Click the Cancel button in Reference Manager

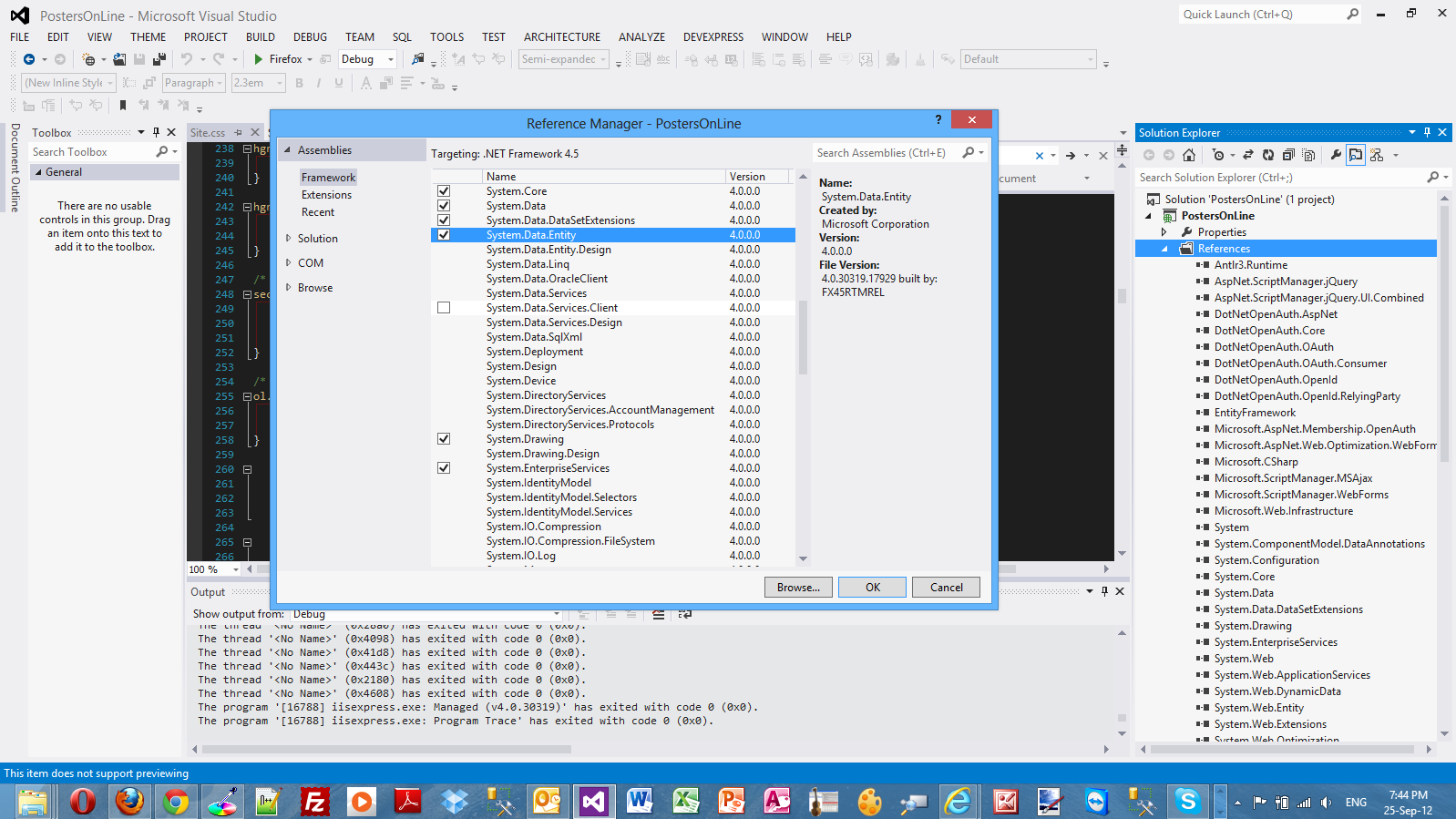click(x=946, y=588)
